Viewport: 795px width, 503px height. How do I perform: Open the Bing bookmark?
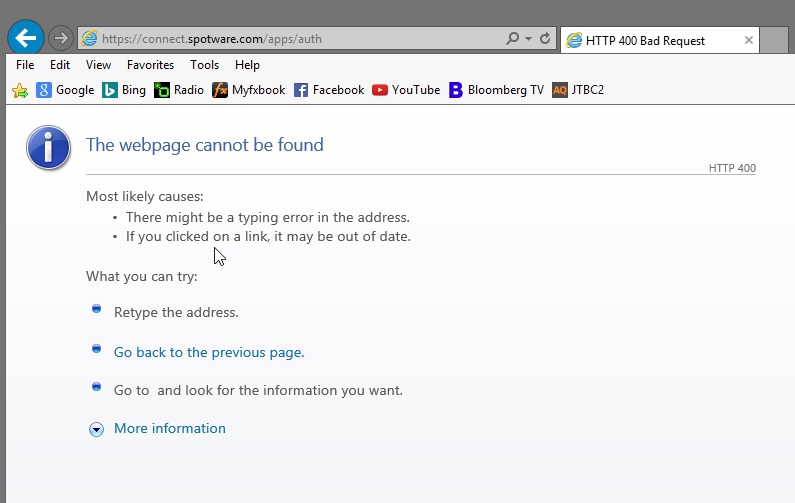(124, 90)
